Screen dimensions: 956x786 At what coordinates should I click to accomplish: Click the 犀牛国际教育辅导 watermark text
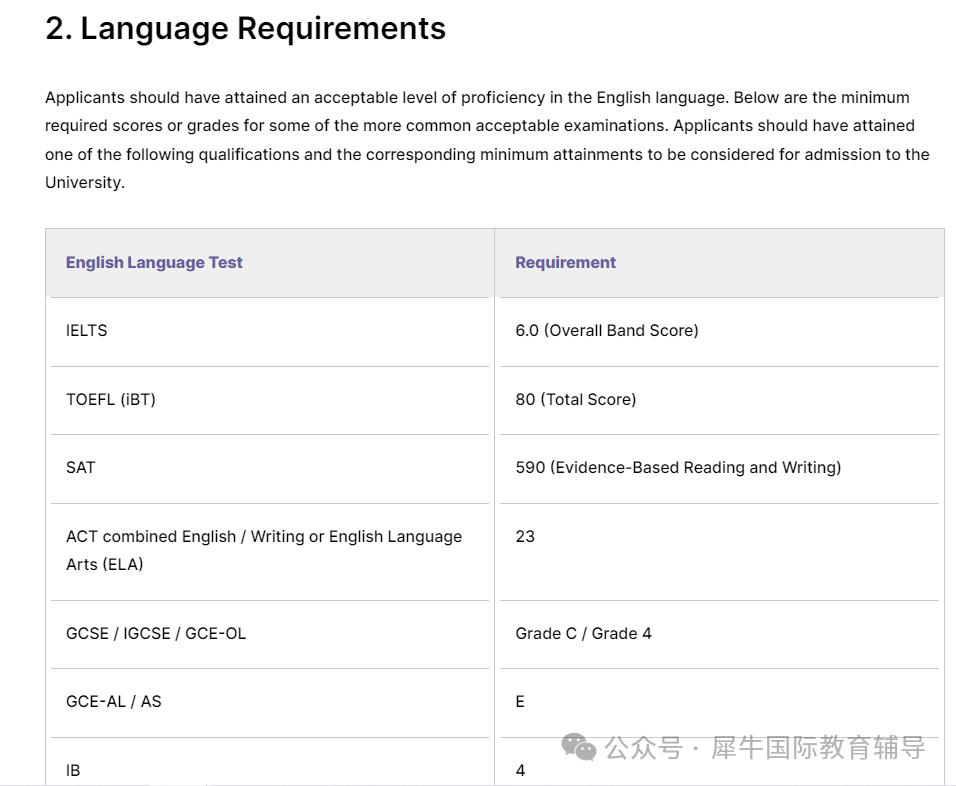(818, 747)
